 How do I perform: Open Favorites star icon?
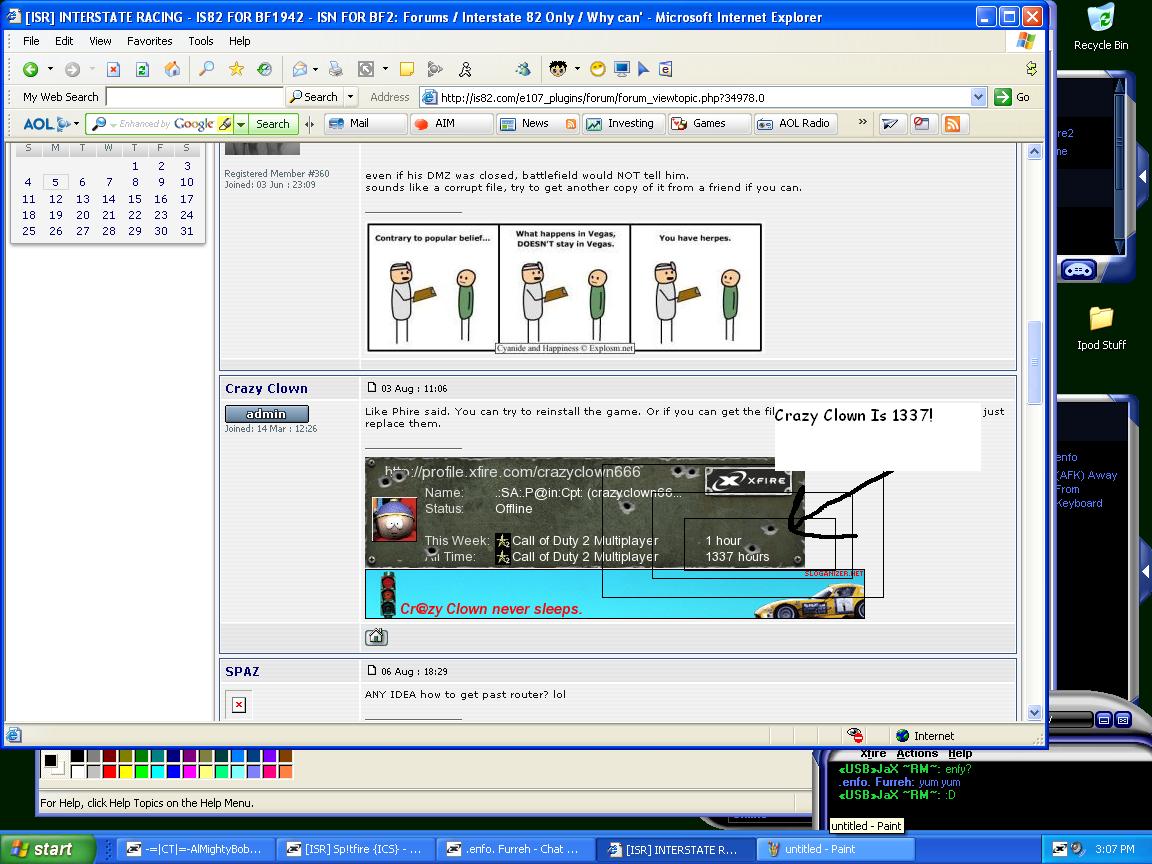pyautogui.click(x=236, y=69)
